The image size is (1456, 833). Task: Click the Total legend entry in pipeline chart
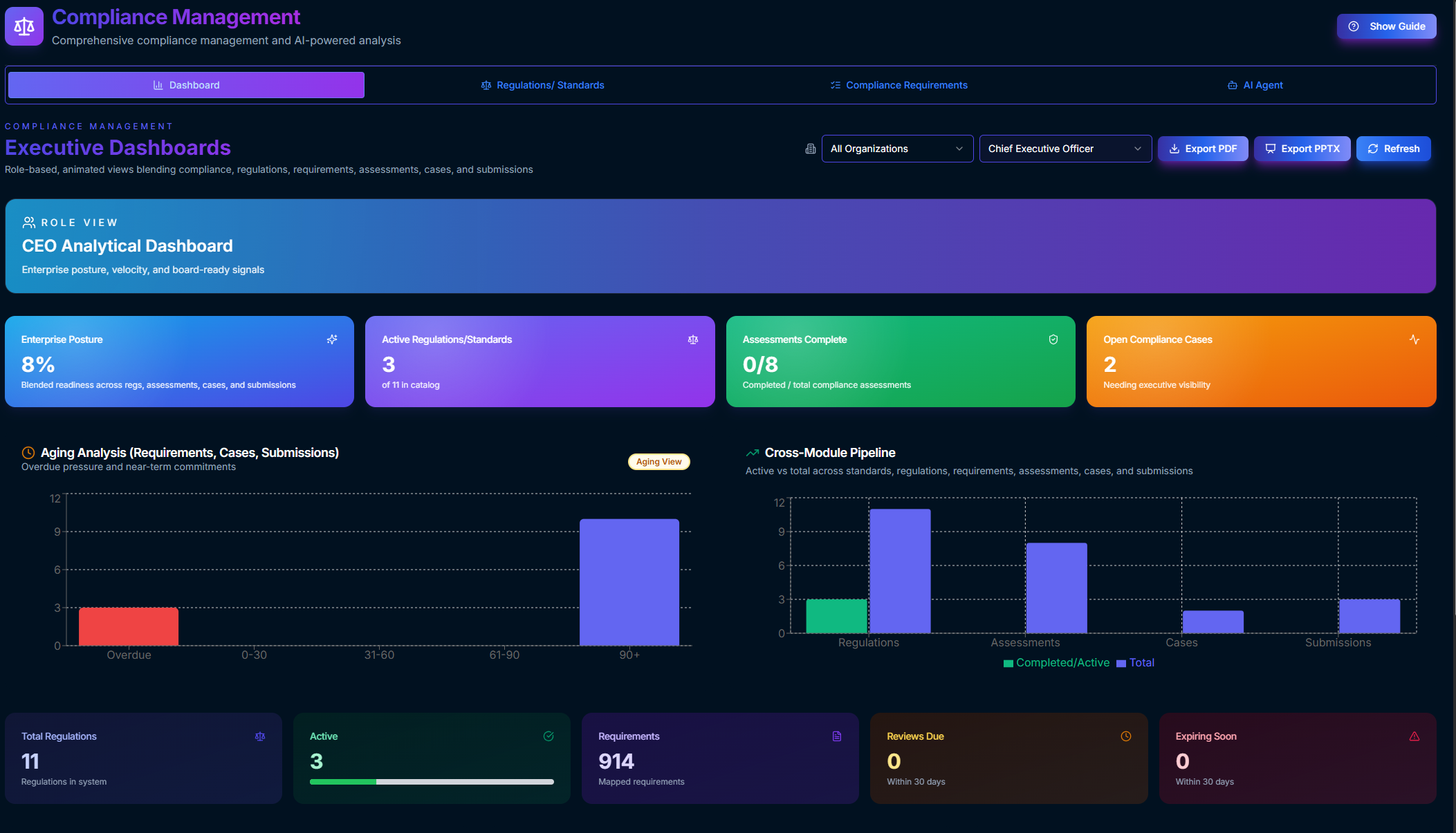[x=1135, y=663]
